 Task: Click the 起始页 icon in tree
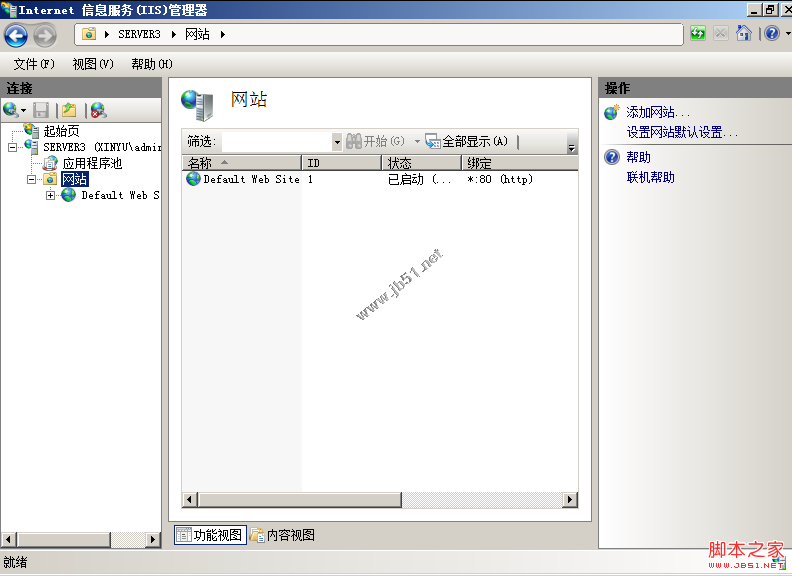(32, 131)
